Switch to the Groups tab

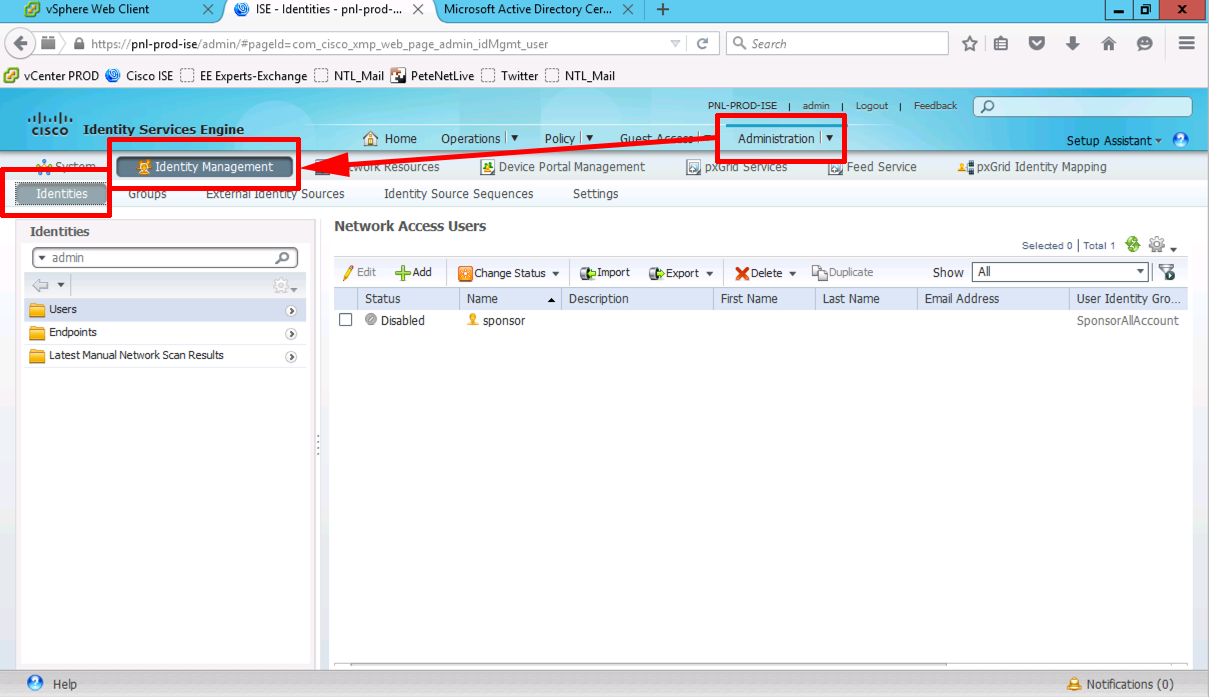(147, 194)
